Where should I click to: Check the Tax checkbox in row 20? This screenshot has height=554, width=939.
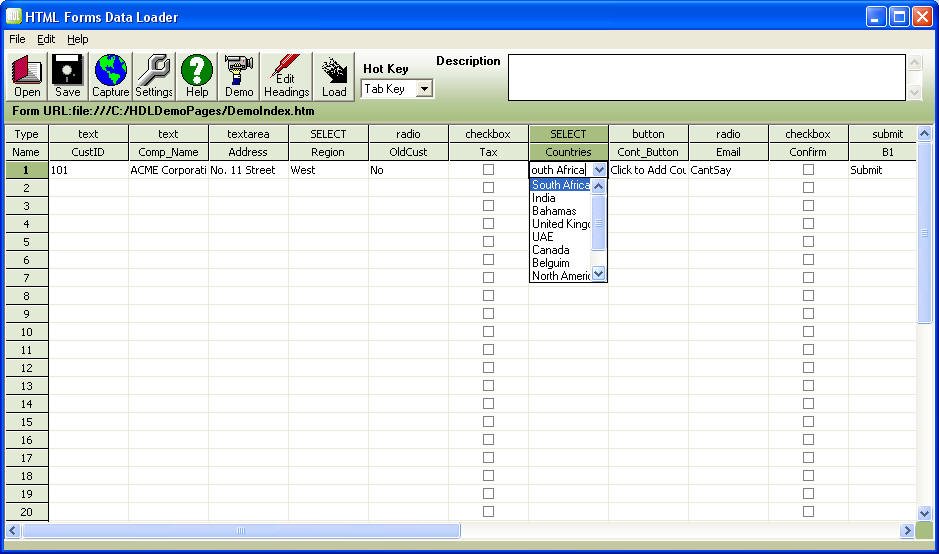pyautogui.click(x=489, y=511)
